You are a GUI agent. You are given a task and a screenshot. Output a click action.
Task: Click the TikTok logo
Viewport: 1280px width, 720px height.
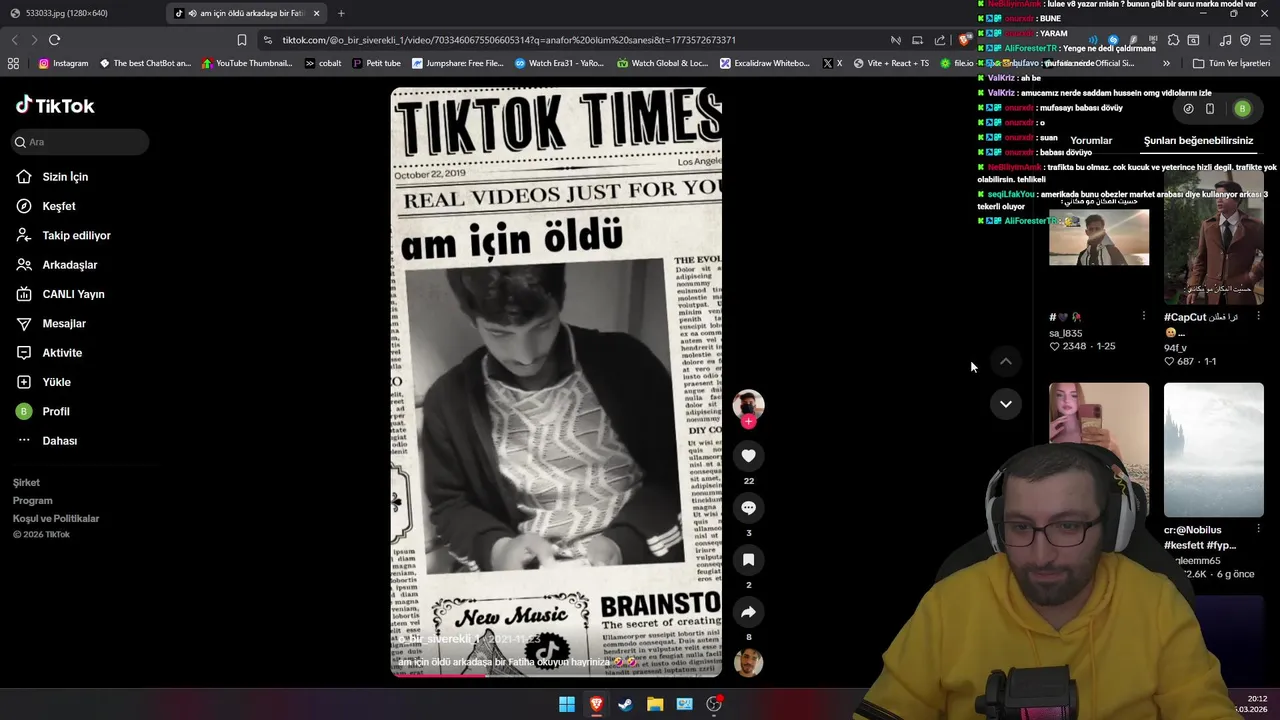[x=55, y=105]
